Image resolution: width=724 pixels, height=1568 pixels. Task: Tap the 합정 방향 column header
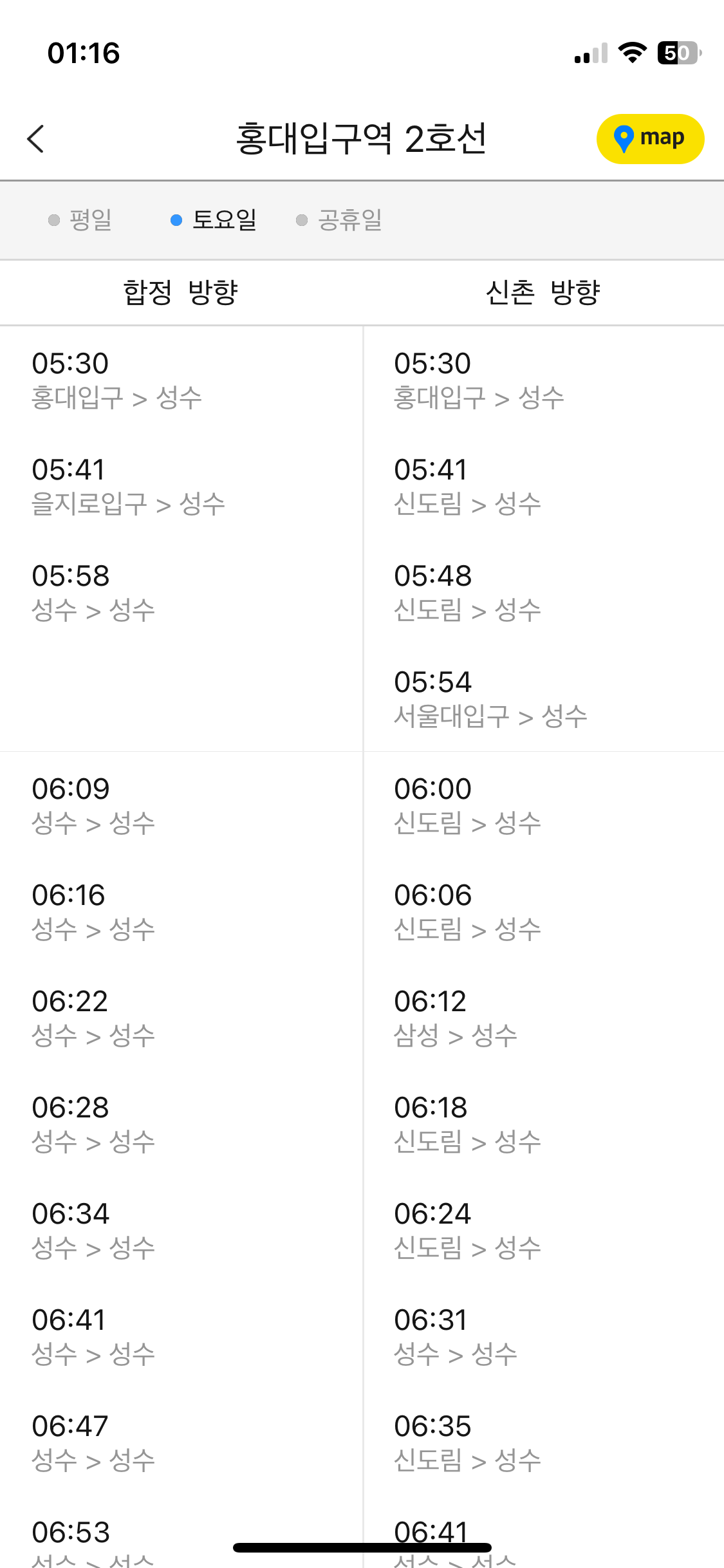(181, 292)
